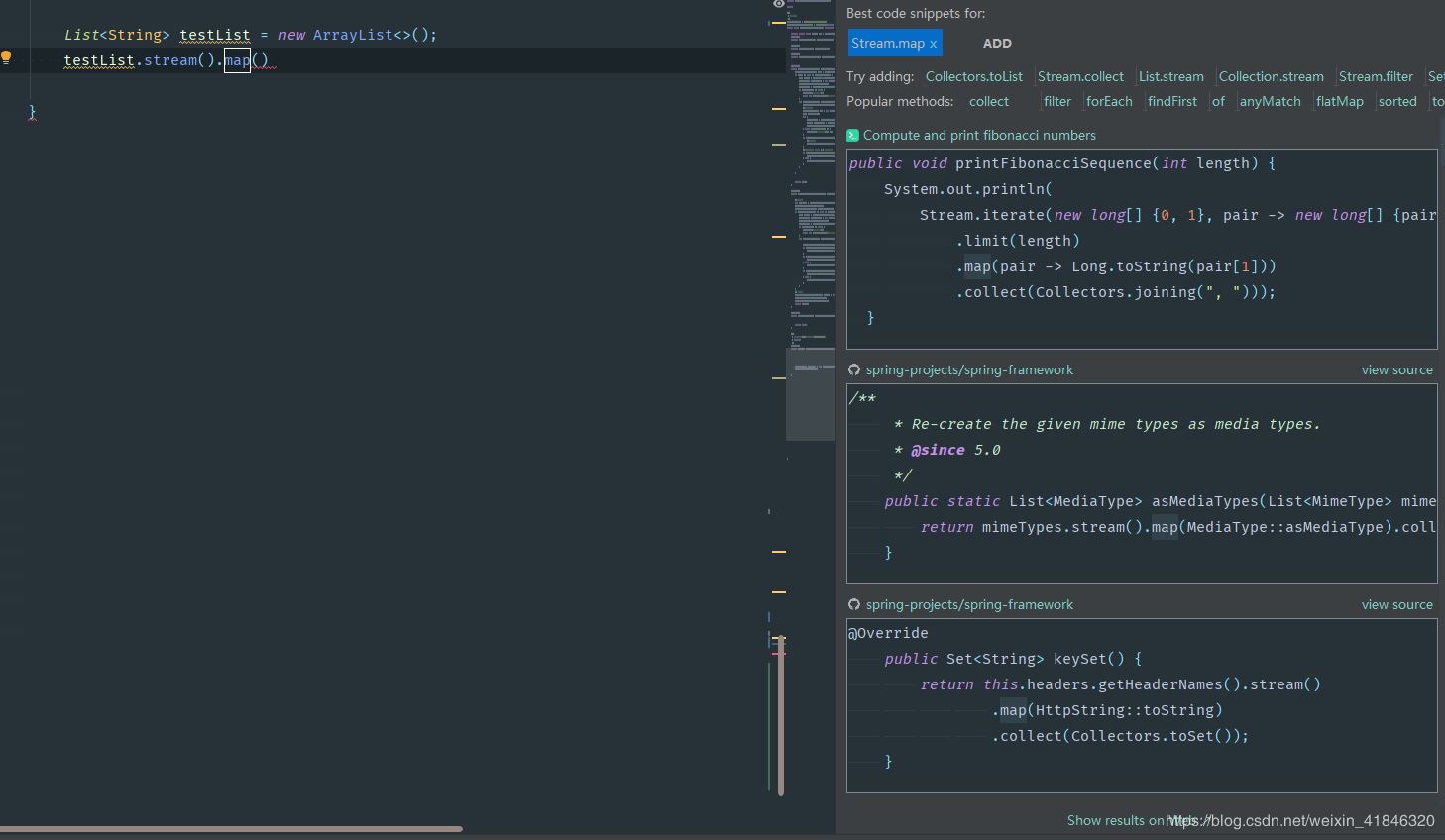Select the forEach popular method
The image size is (1445, 840).
pos(1108,101)
